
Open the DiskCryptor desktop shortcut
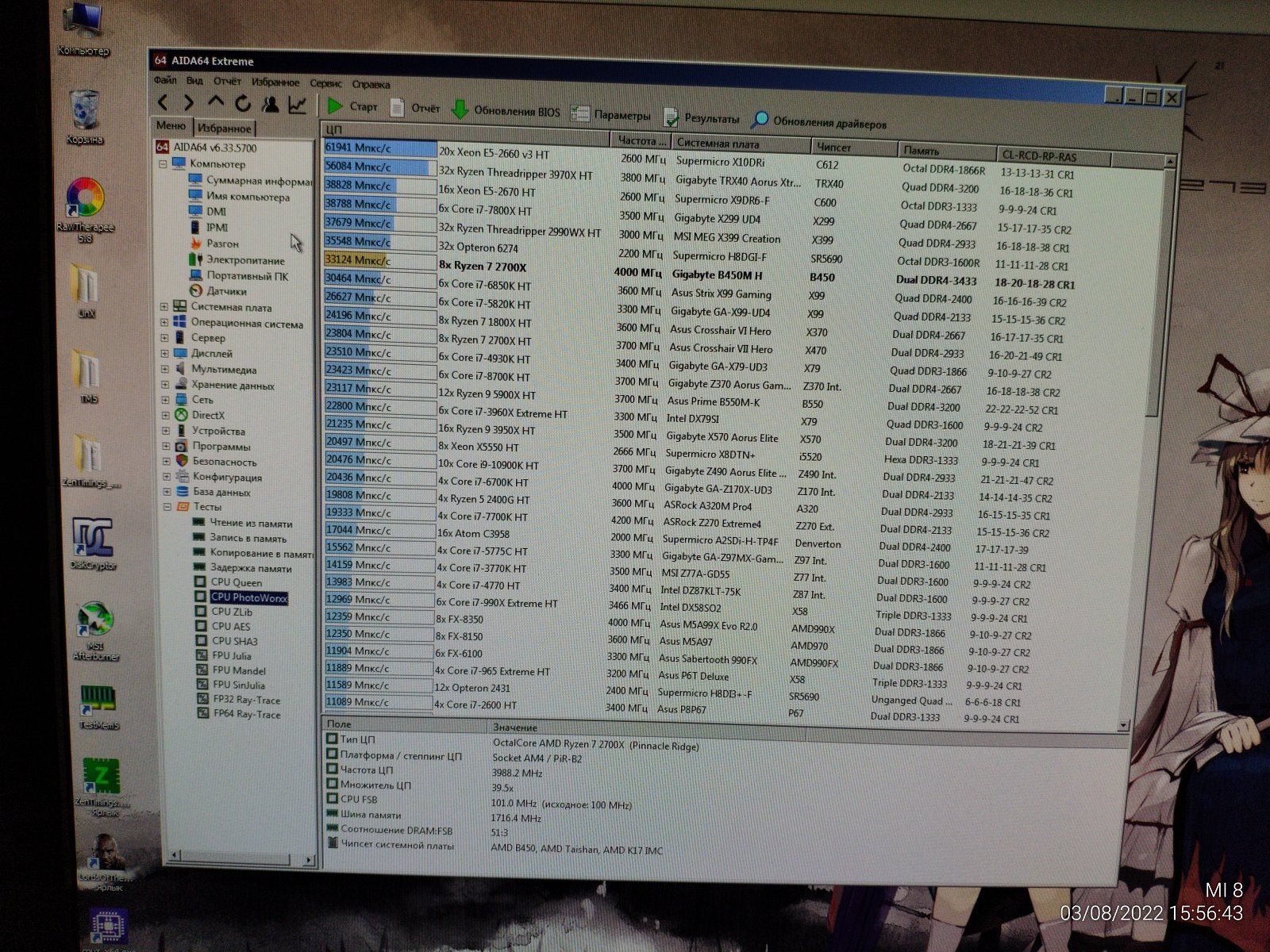click(93, 543)
